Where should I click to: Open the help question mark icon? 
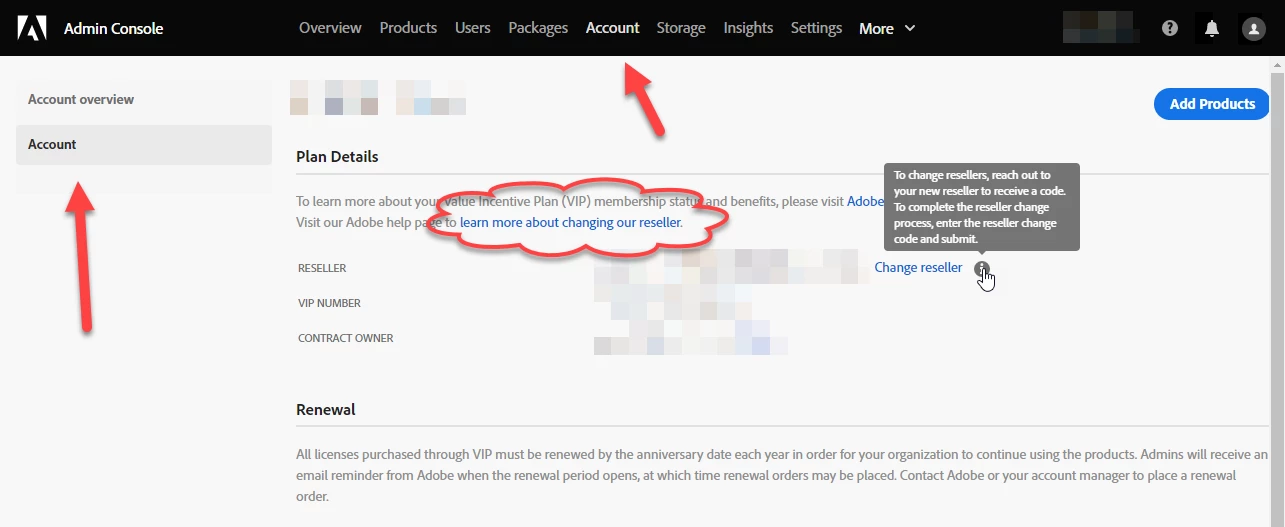click(1170, 28)
